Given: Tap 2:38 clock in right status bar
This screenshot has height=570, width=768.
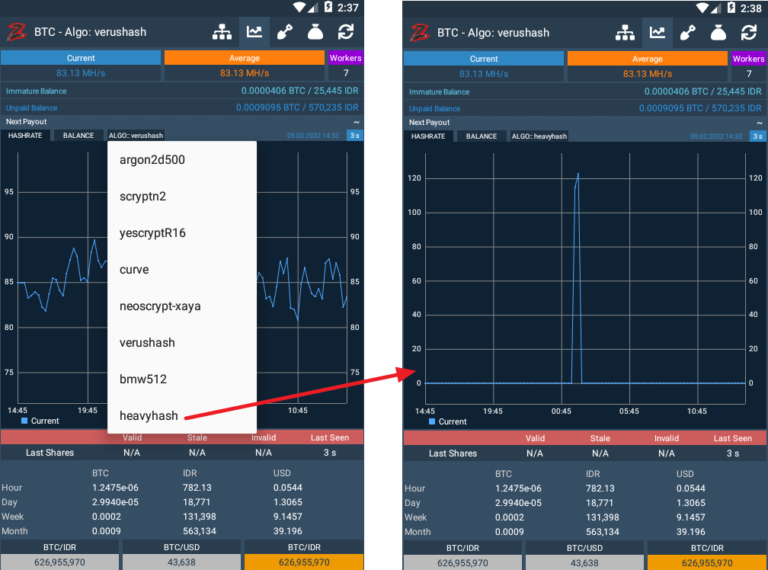Looking at the screenshot, I should click(x=751, y=8).
